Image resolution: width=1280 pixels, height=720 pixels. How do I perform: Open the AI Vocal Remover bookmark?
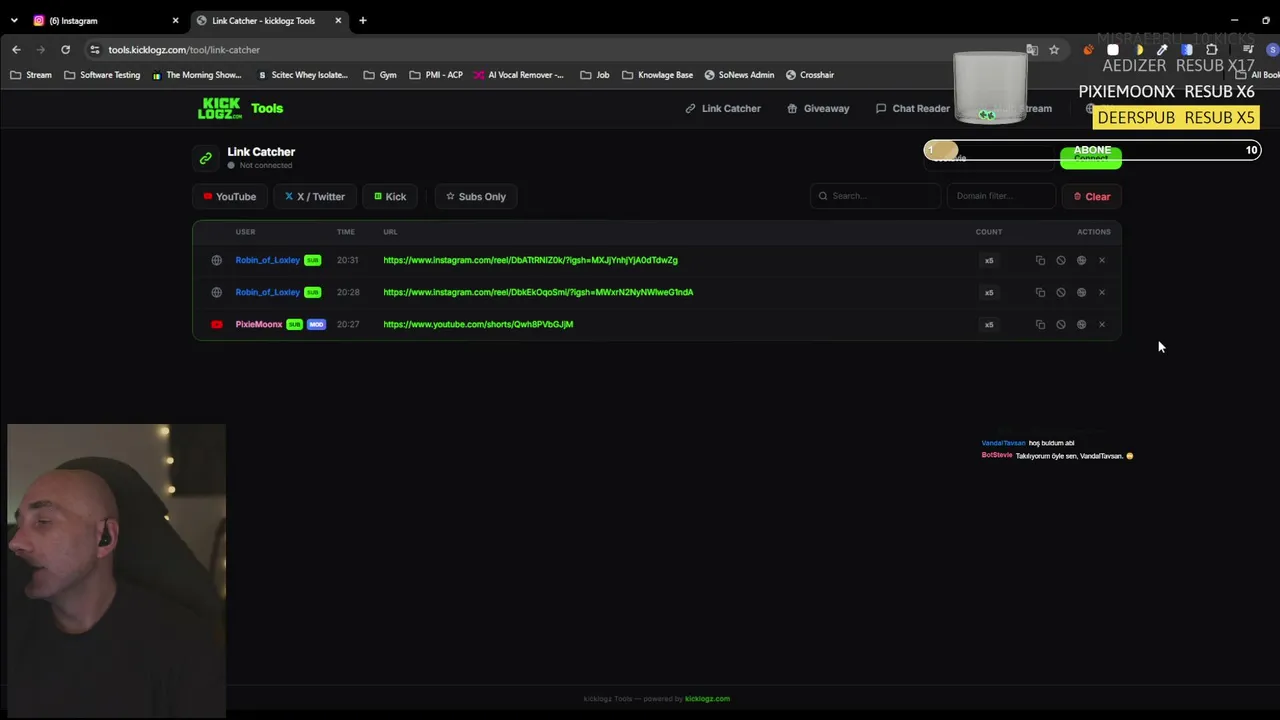[x=519, y=75]
